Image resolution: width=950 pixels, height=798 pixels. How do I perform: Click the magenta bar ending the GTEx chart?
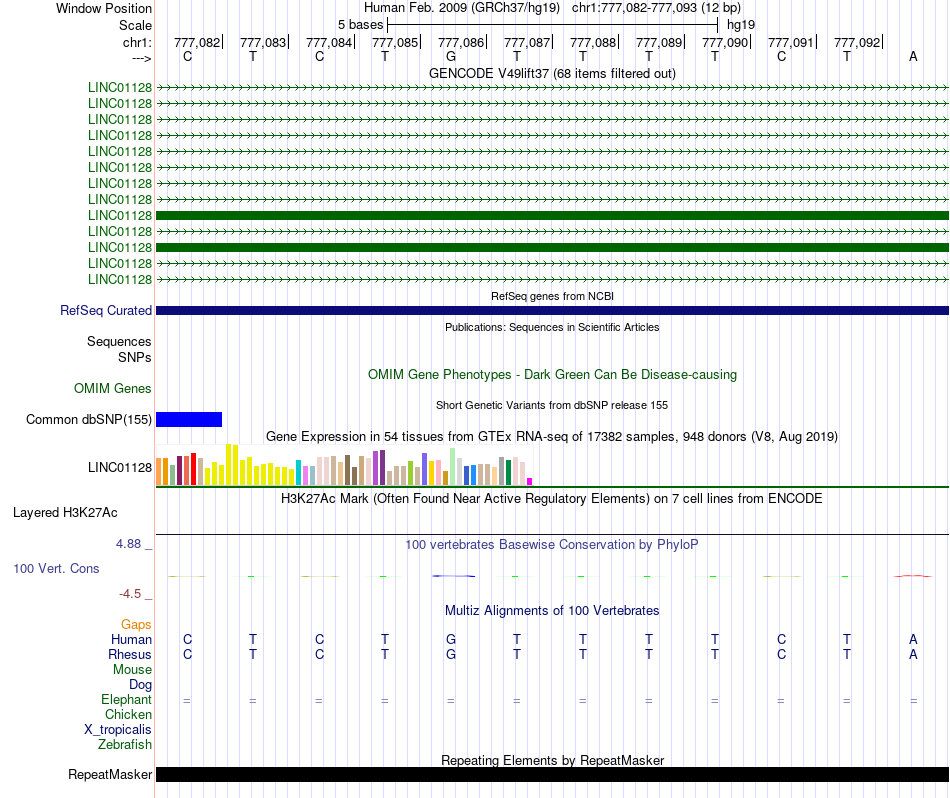pos(530,482)
